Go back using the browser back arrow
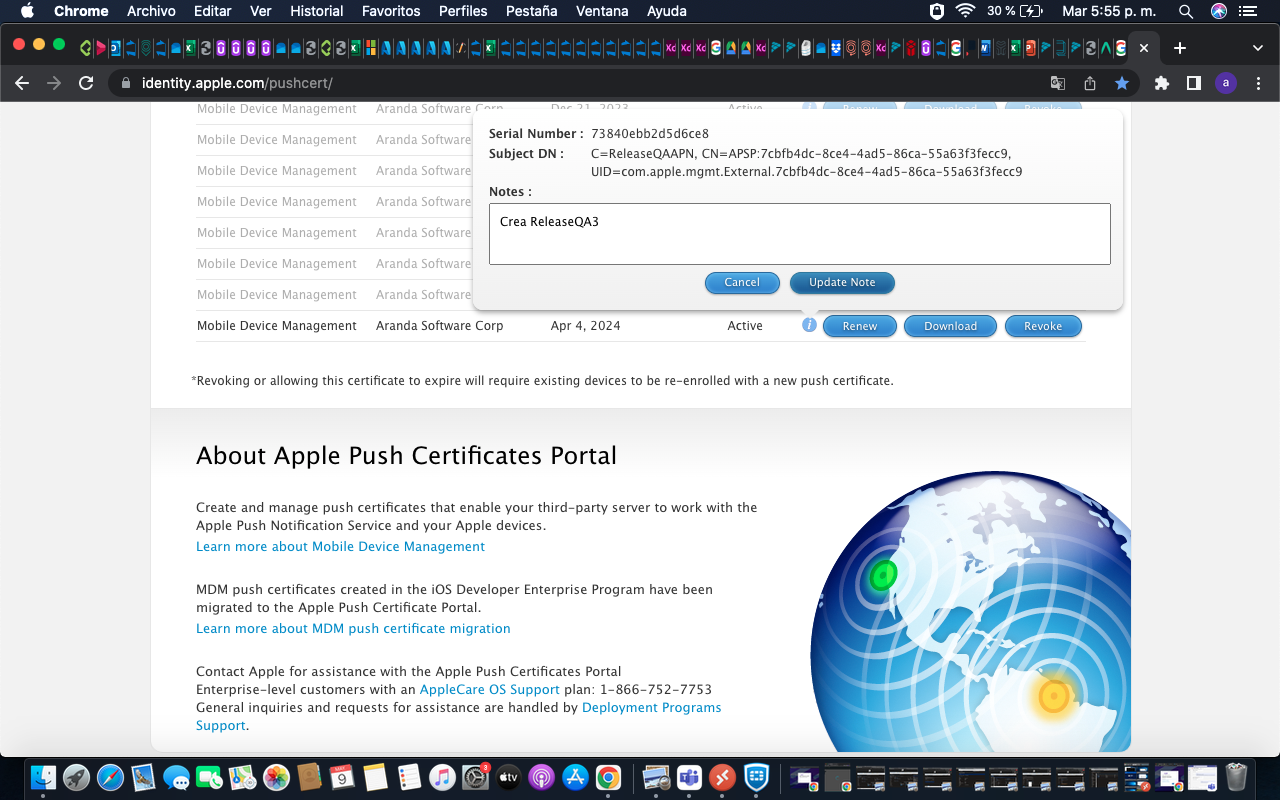This screenshot has width=1280, height=800. [22, 84]
